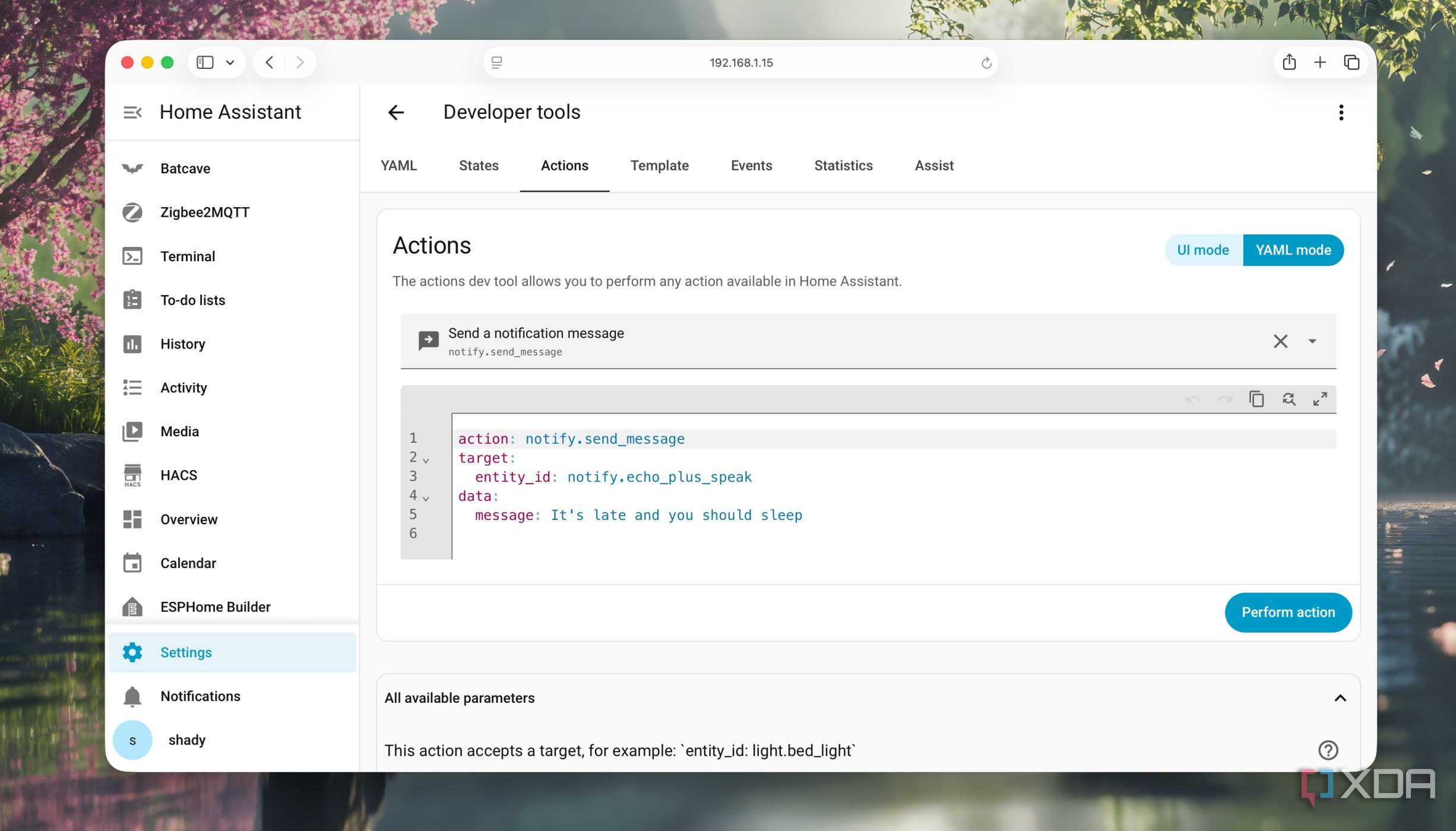The image size is (1456, 831).
Task: Switch to the Template tab
Action: (x=659, y=166)
